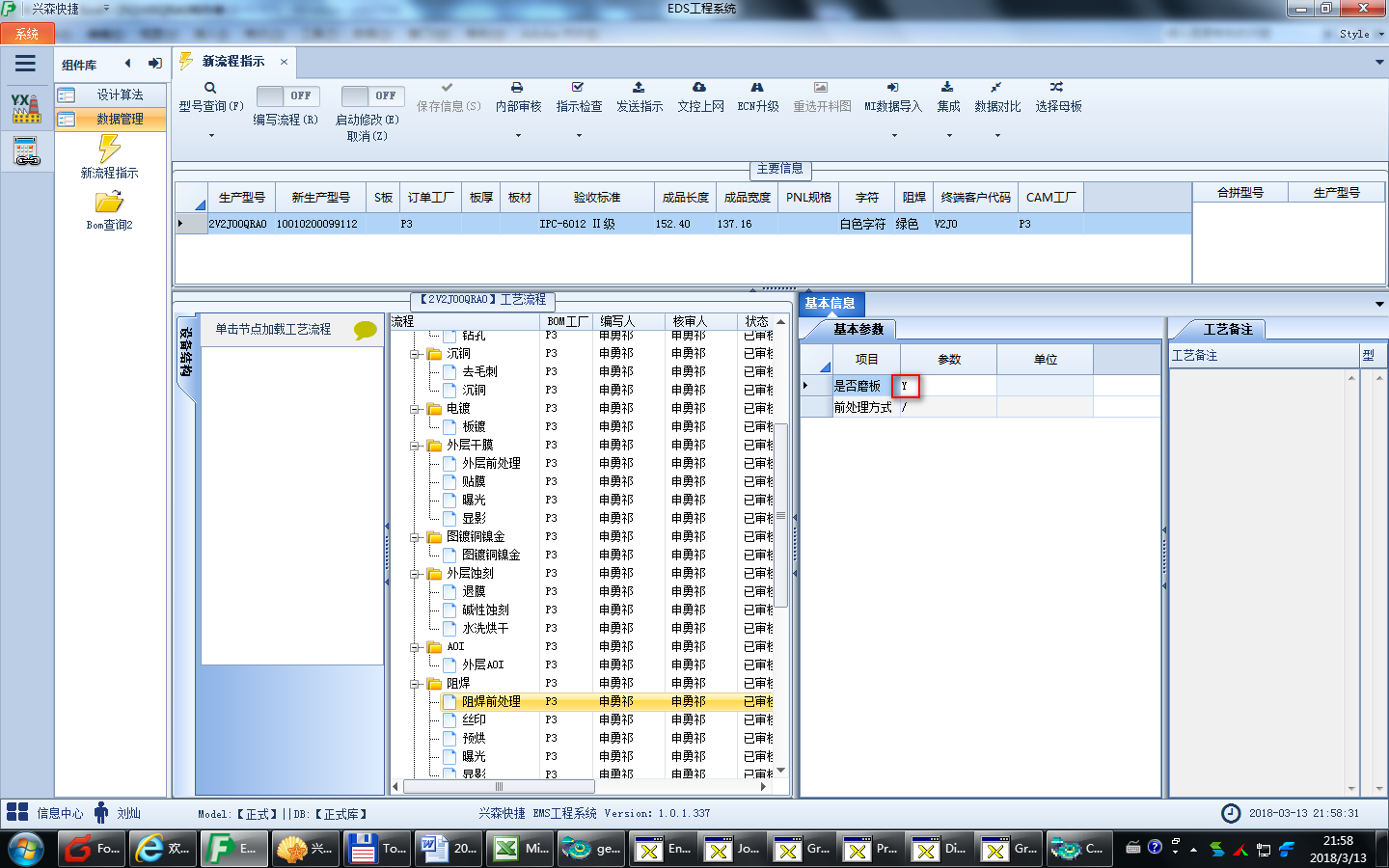Click the 发送指示 upload icon

639,88
